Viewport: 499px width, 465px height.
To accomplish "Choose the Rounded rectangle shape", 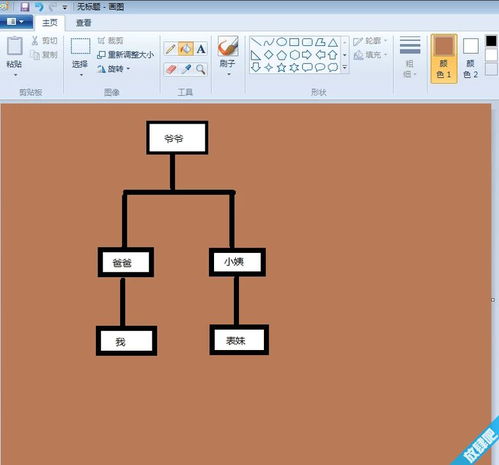I will [x=307, y=42].
